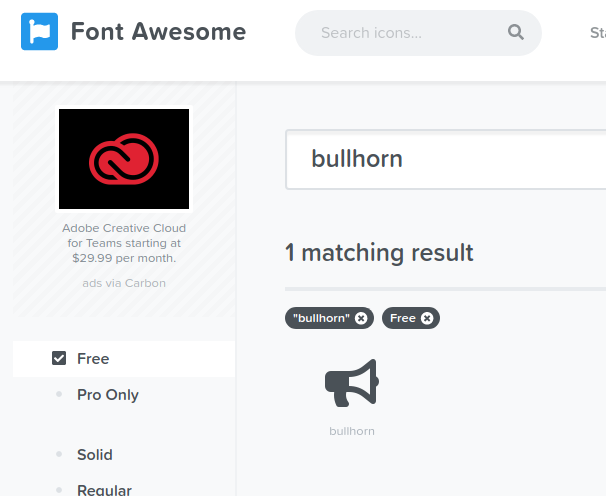Screen dimensions: 606x496
Task: Remove the Free filter tag via its x
Action: [x=427, y=318]
